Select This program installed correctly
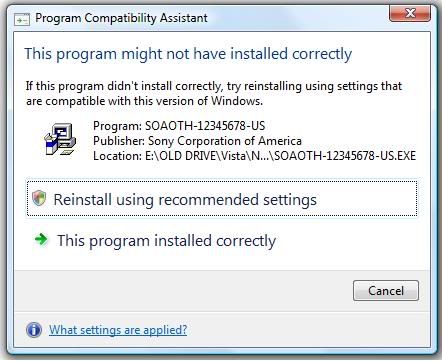Viewport: 442px width, 361px height. (166, 241)
